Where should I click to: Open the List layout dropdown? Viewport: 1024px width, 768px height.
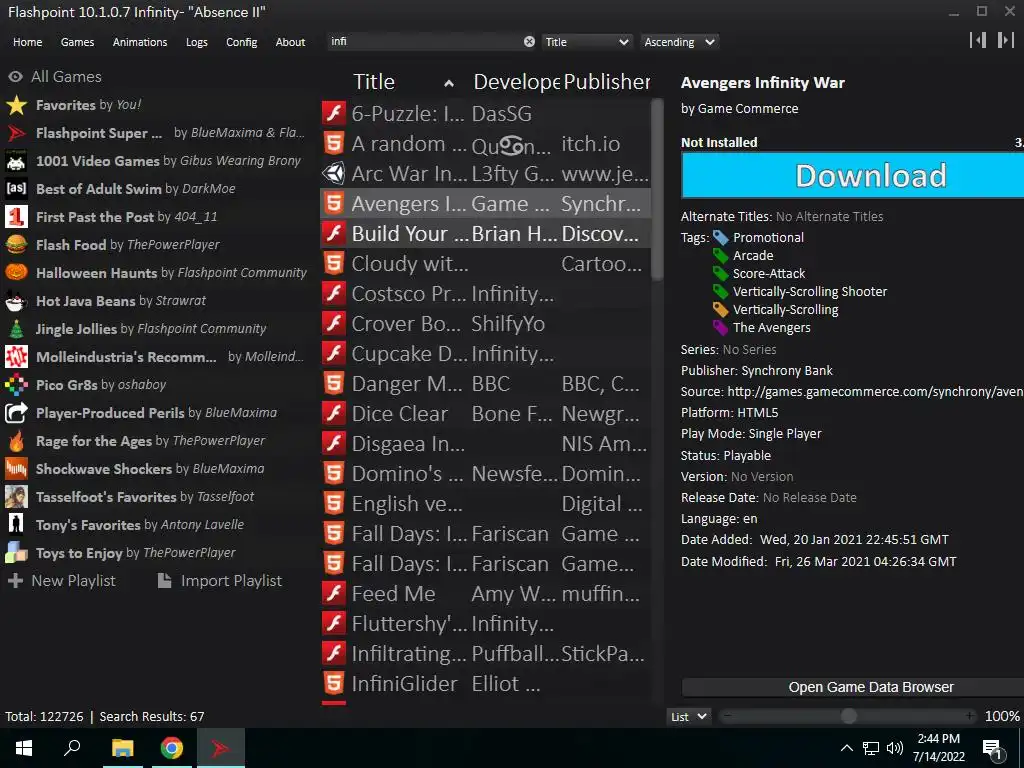pyautogui.click(x=689, y=716)
